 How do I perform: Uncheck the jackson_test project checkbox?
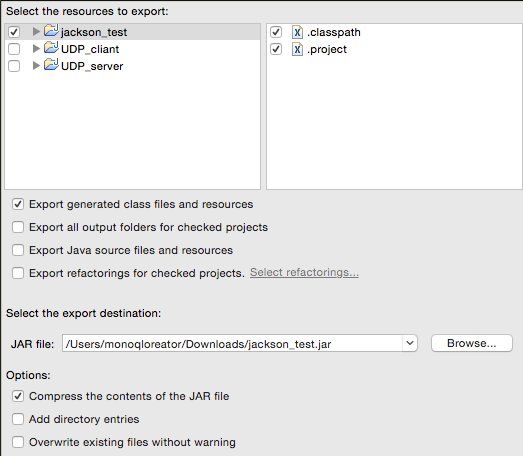(14, 32)
